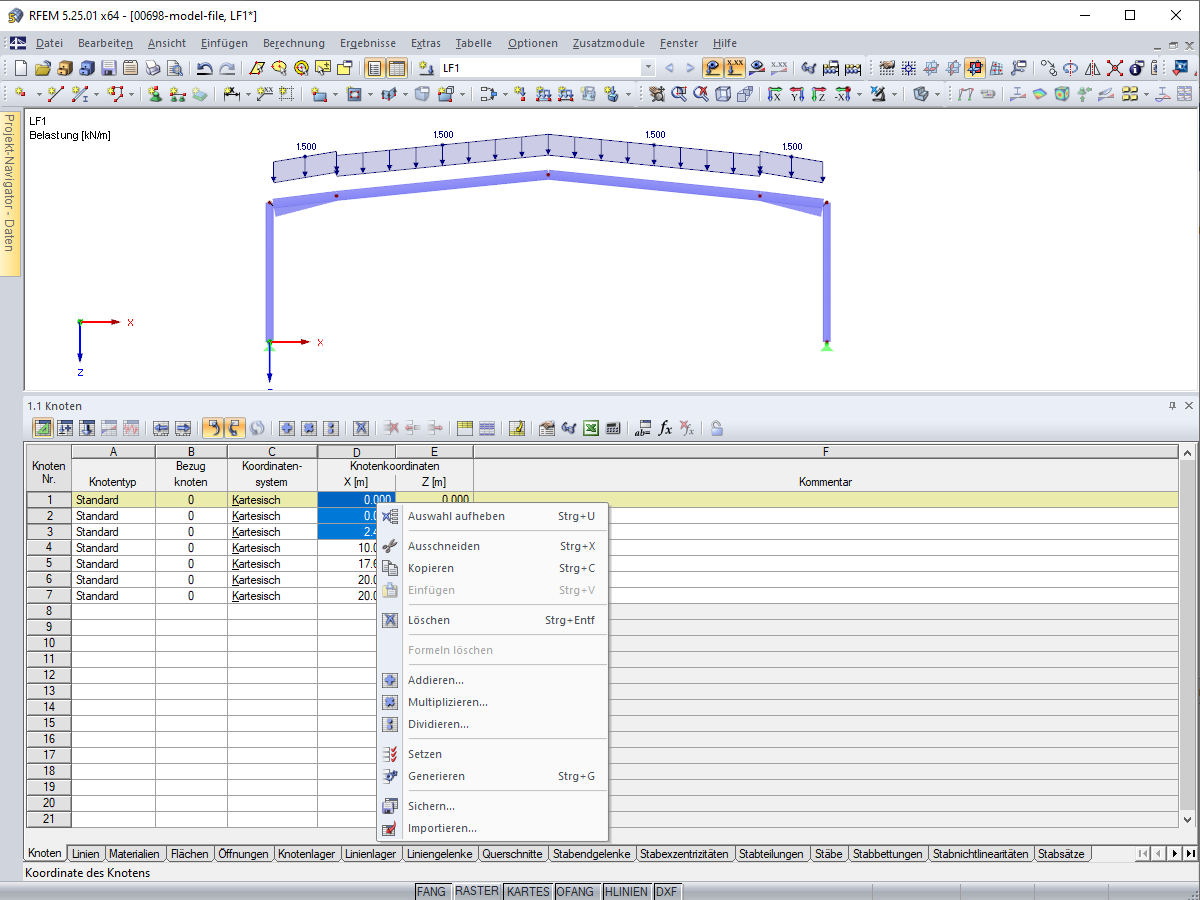This screenshot has height=900, width=1200.
Task: Select Auswahl aufheben in the context menu
Action: pos(492,516)
